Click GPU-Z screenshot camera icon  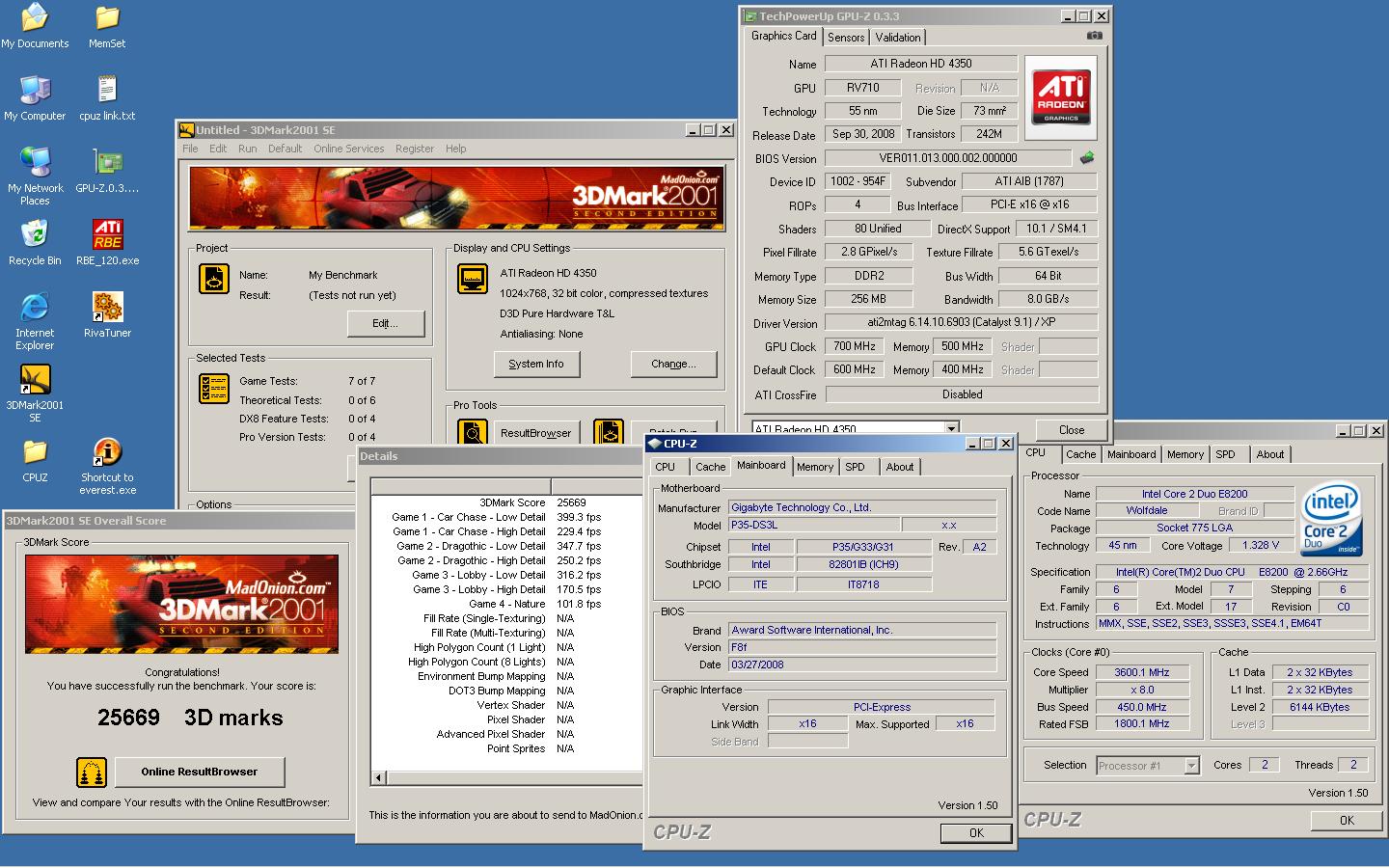point(1094,36)
